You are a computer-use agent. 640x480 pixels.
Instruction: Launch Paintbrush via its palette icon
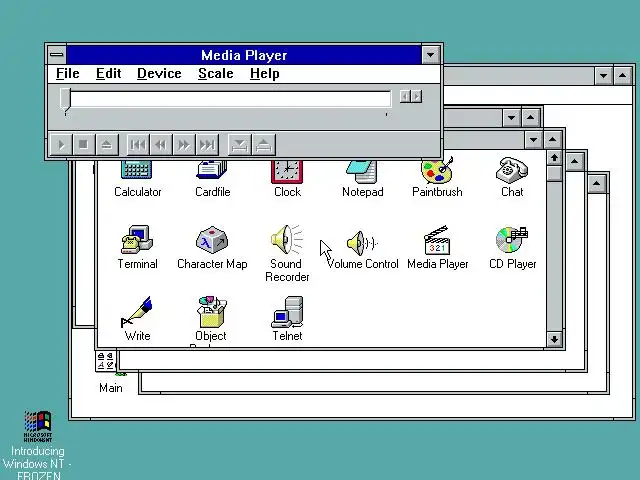tap(437, 171)
